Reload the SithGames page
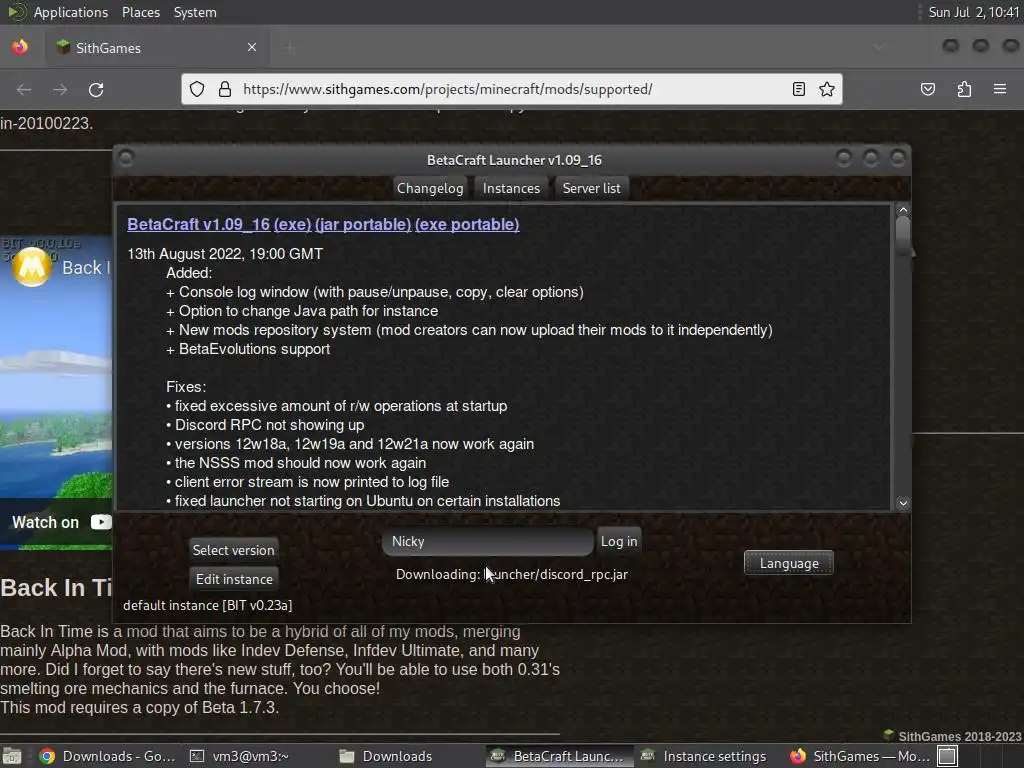 tap(96, 89)
